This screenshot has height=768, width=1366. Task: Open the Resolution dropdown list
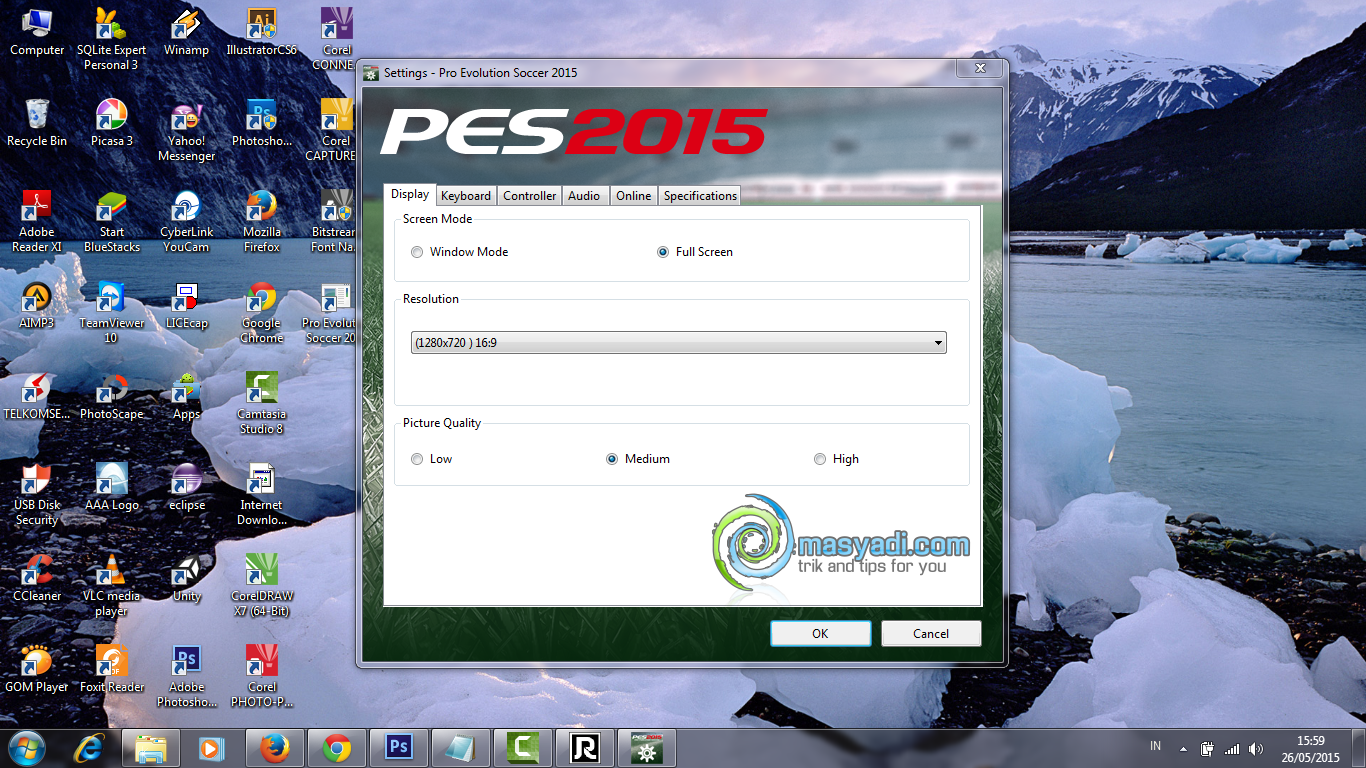(x=679, y=343)
